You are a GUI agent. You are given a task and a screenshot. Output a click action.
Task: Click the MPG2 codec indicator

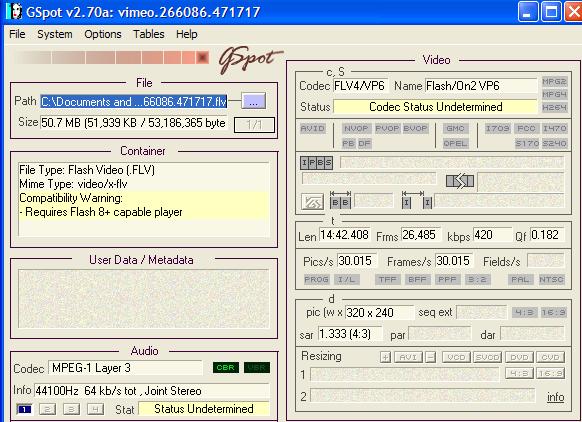point(554,82)
